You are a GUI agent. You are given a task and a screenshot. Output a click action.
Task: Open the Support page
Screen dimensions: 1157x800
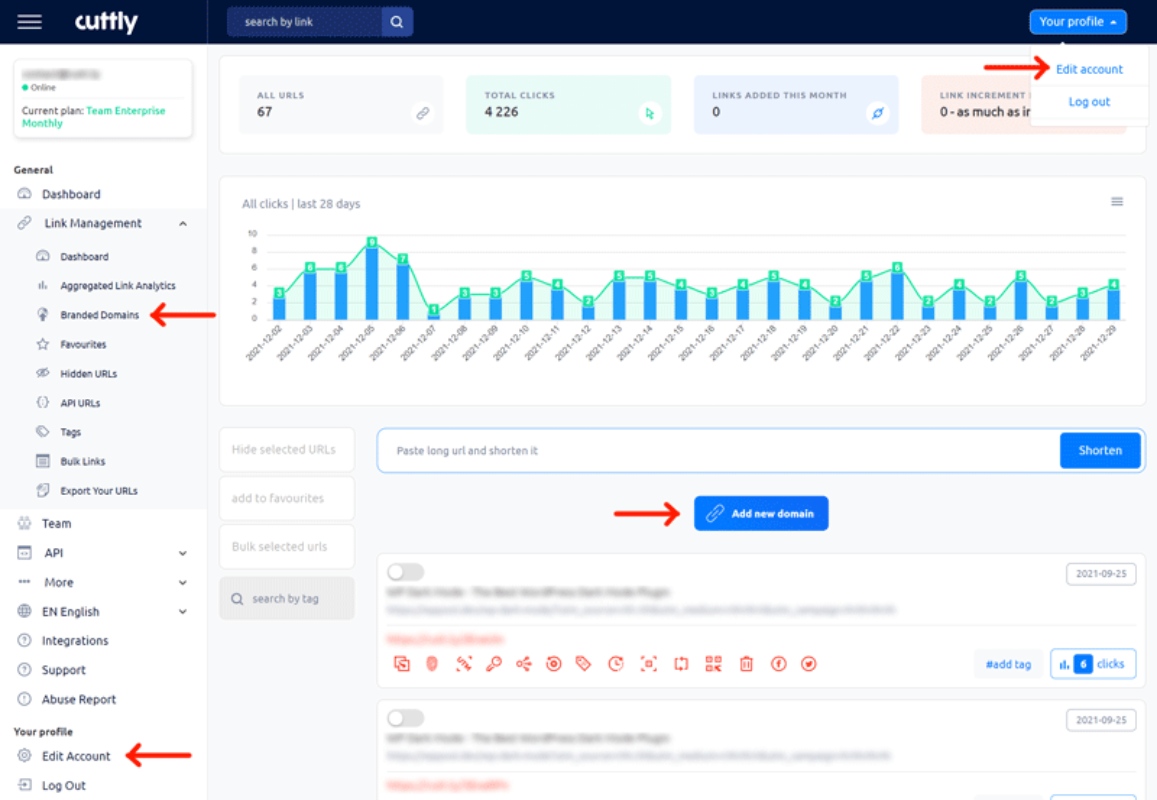click(63, 670)
